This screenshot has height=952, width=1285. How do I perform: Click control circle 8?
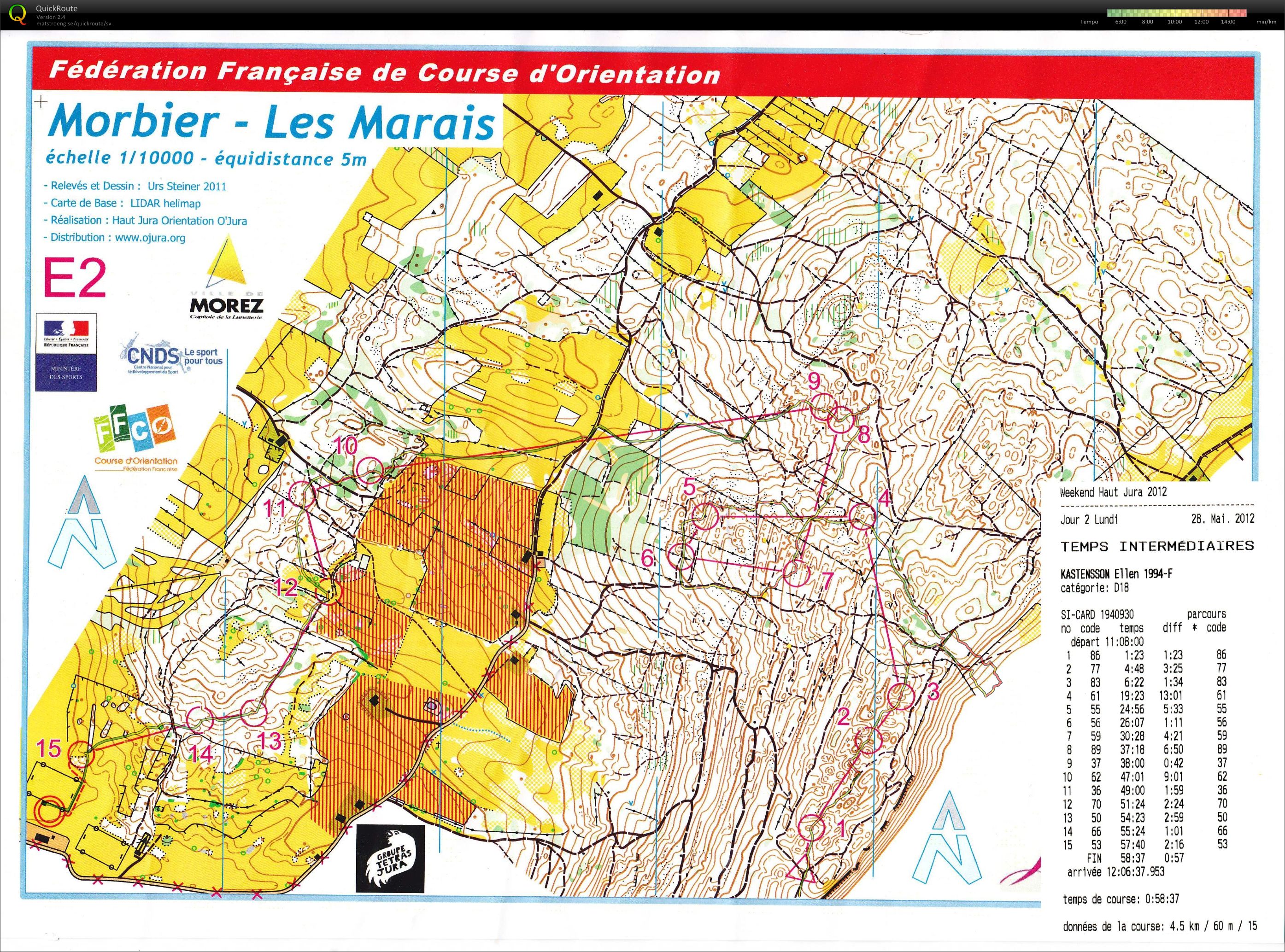(x=839, y=420)
